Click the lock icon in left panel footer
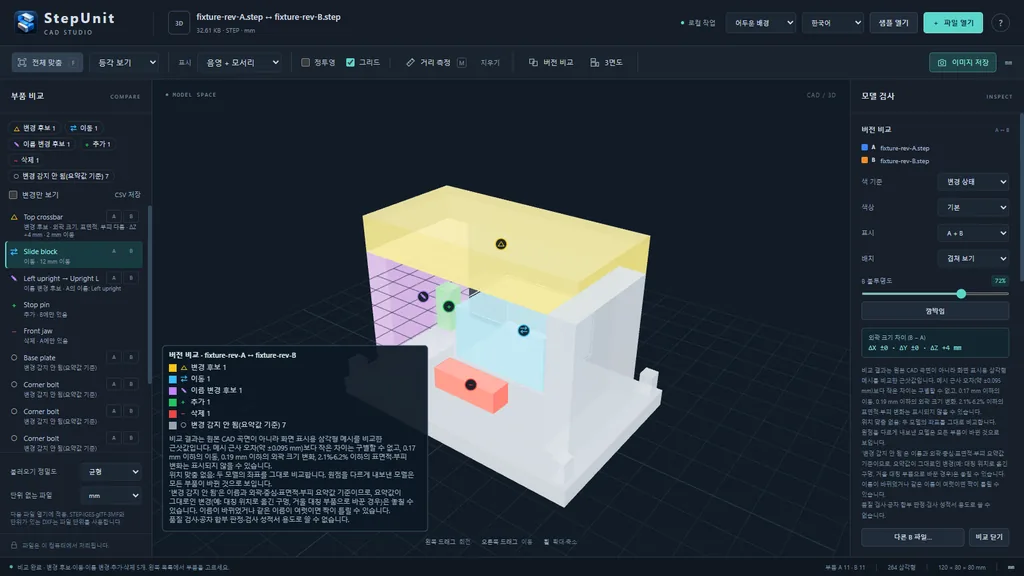This screenshot has width=1024, height=576. [14, 545]
